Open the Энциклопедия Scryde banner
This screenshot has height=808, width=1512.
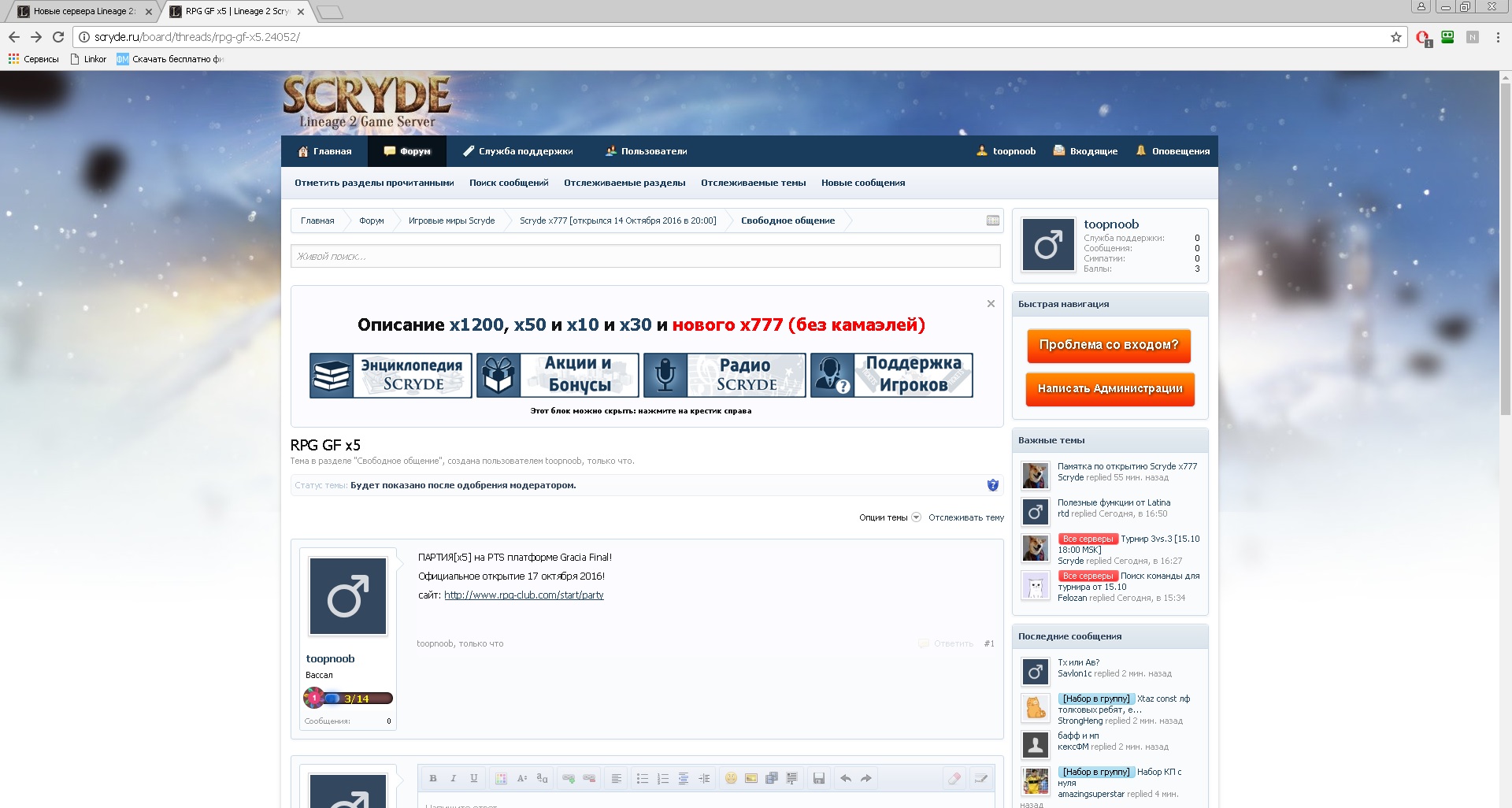pyautogui.click(x=391, y=376)
